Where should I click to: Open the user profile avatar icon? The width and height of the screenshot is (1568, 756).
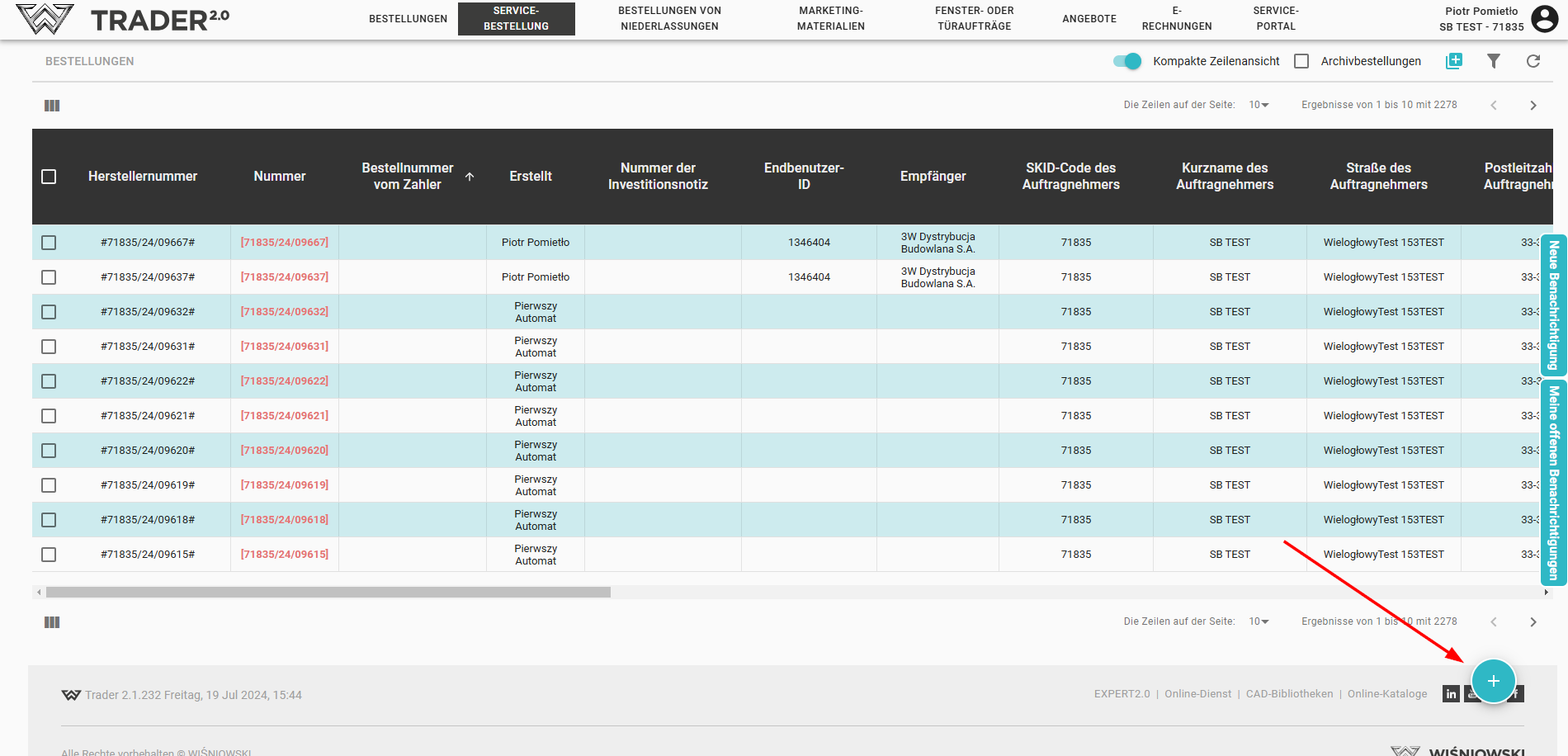(1544, 18)
